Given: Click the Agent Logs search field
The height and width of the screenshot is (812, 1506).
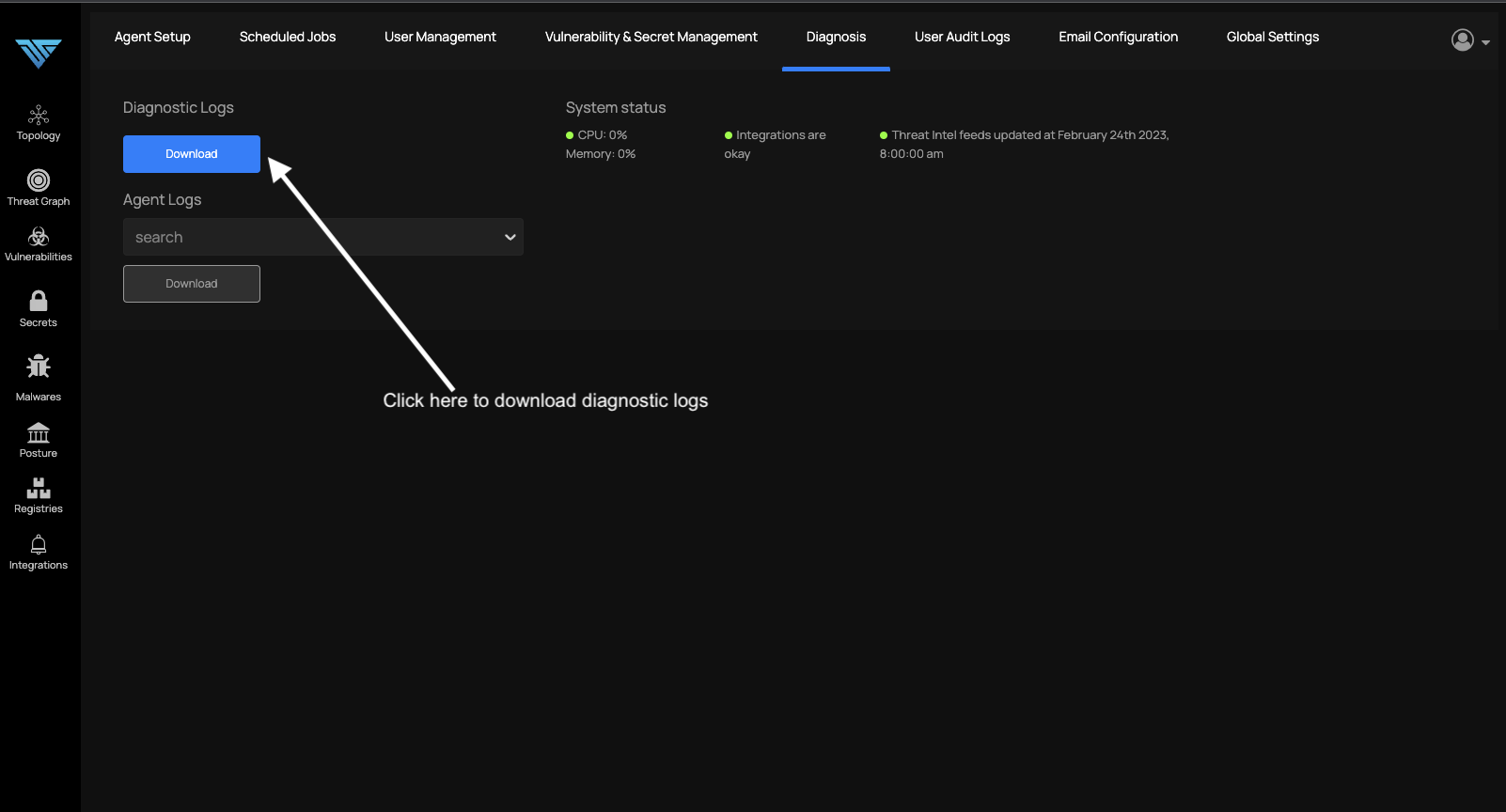Looking at the screenshot, I should 323,237.
